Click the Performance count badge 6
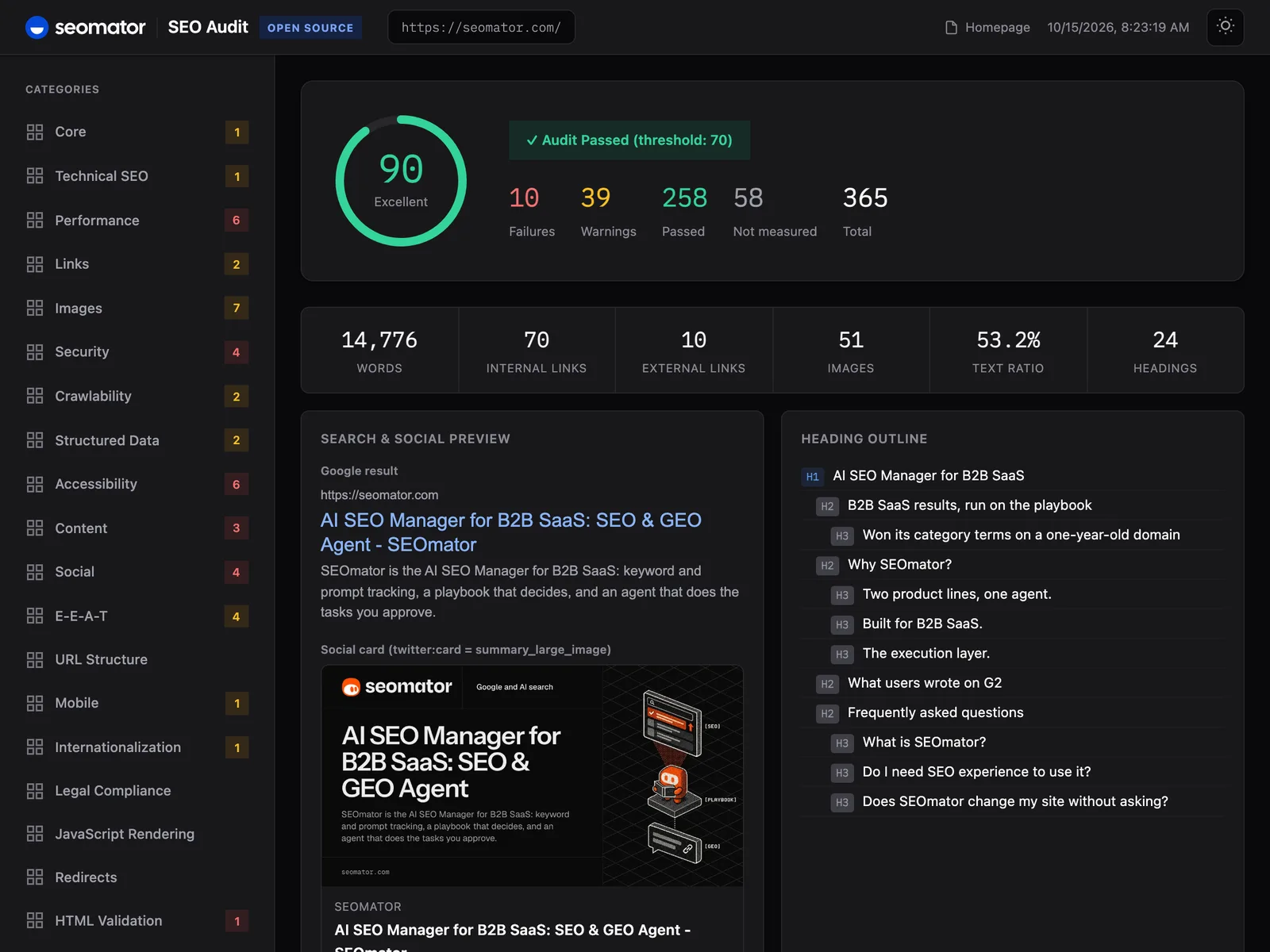Screen dimensions: 1270x952 (x=237, y=221)
